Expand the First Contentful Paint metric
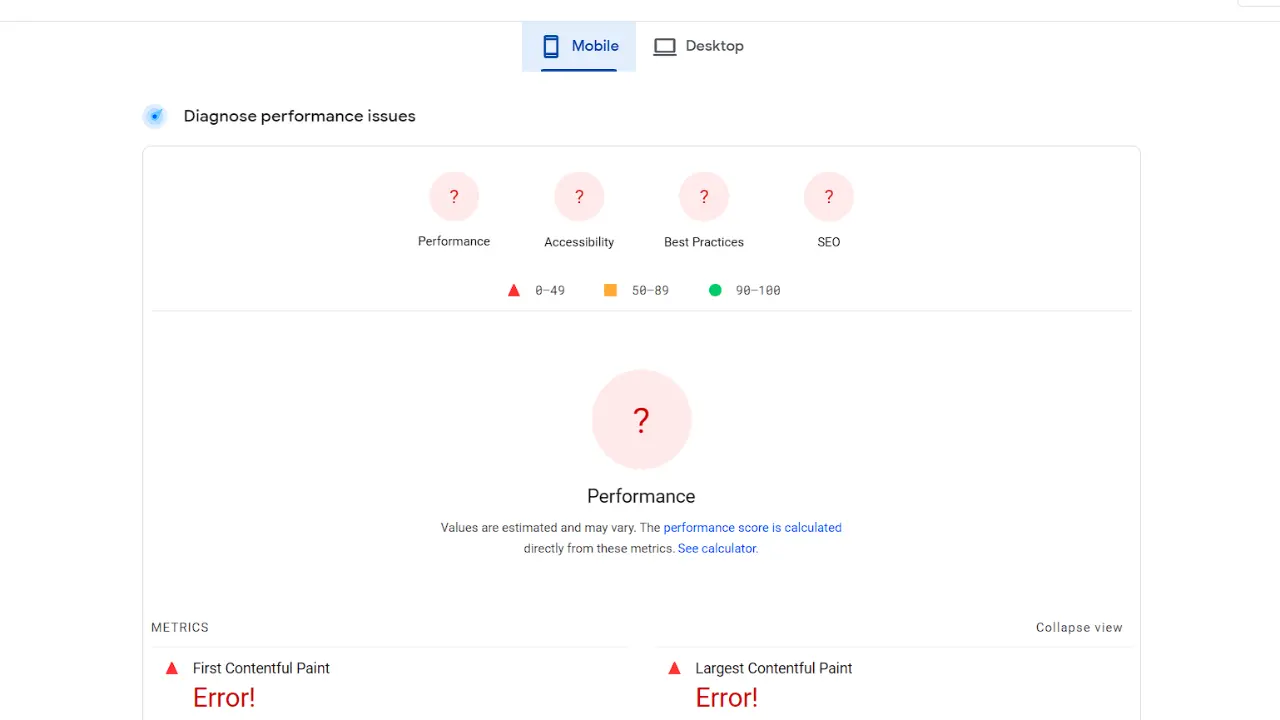 [x=261, y=668]
